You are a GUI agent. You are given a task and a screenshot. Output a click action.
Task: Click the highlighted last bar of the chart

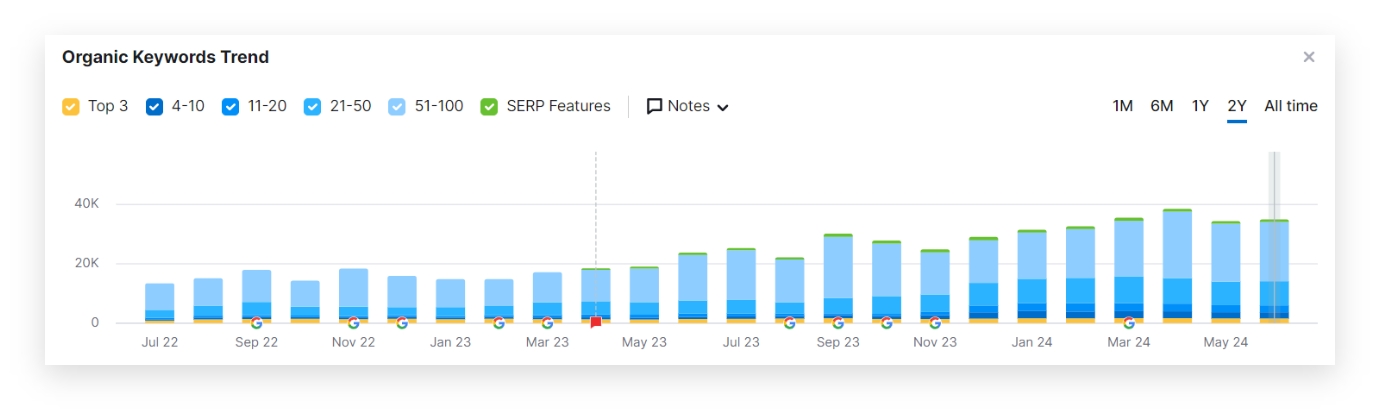[1274, 271]
